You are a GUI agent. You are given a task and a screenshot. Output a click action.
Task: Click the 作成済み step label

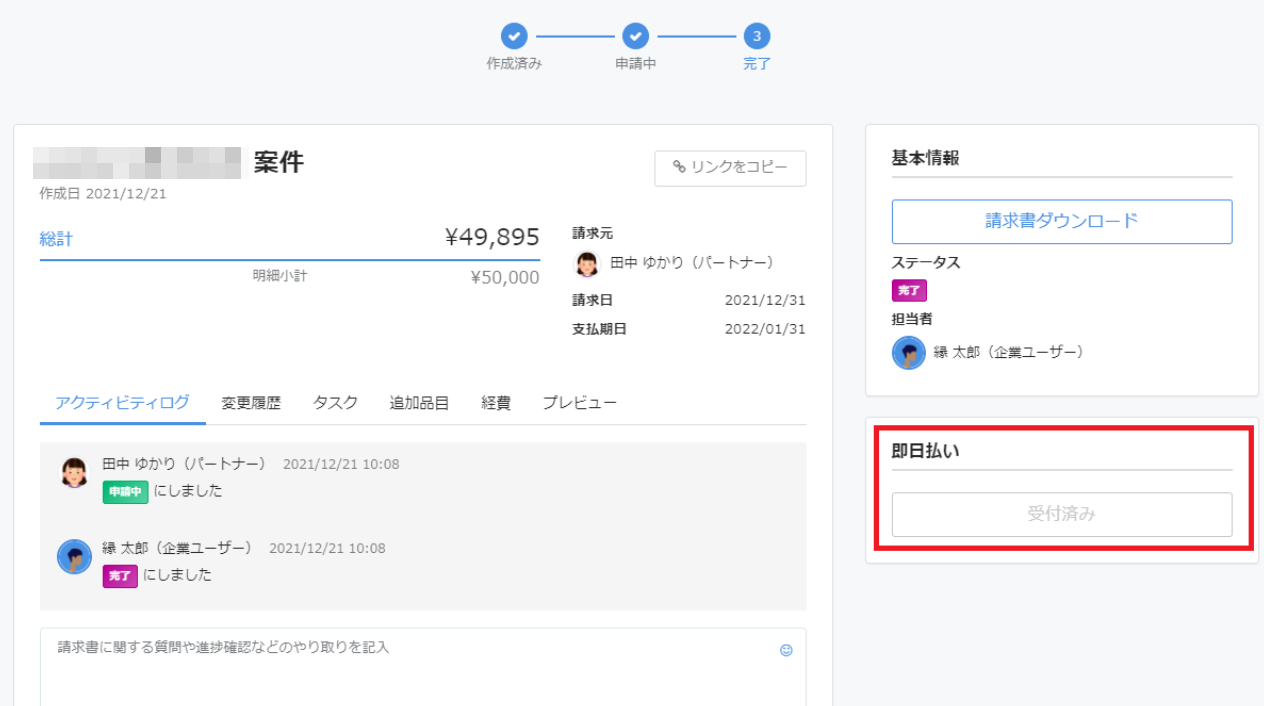coord(514,64)
